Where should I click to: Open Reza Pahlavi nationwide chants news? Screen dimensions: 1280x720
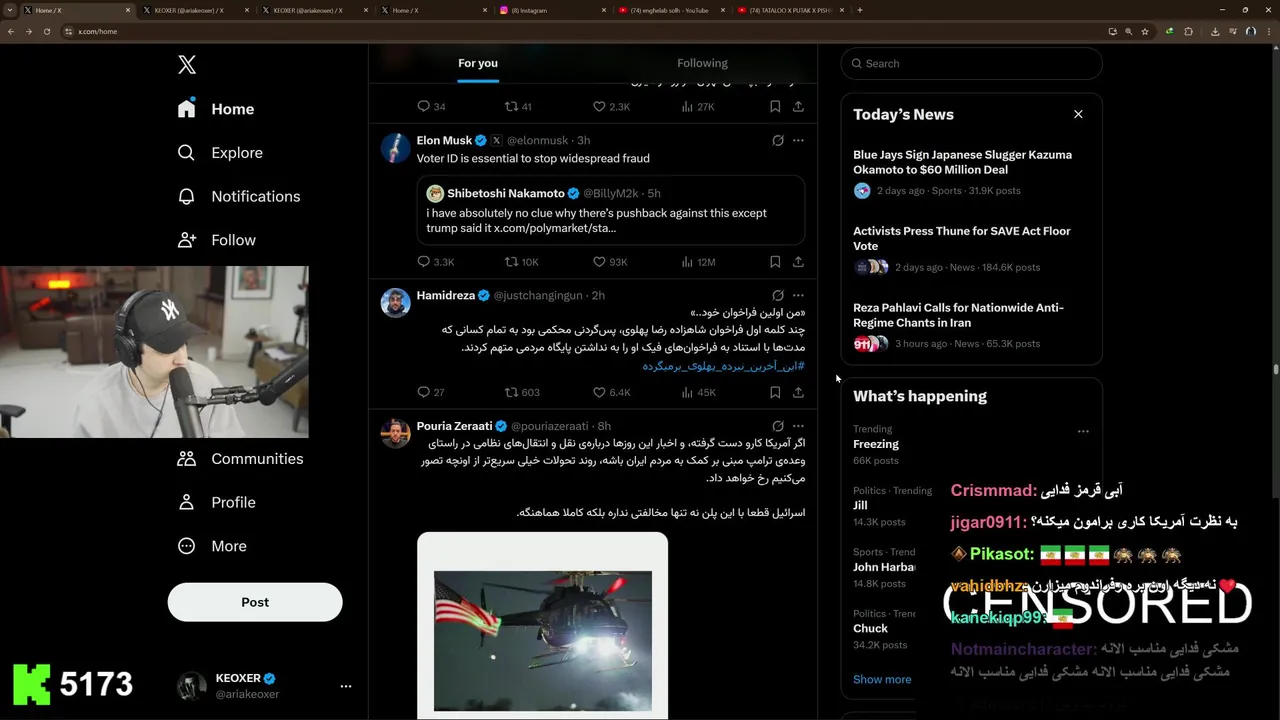coord(971,326)
